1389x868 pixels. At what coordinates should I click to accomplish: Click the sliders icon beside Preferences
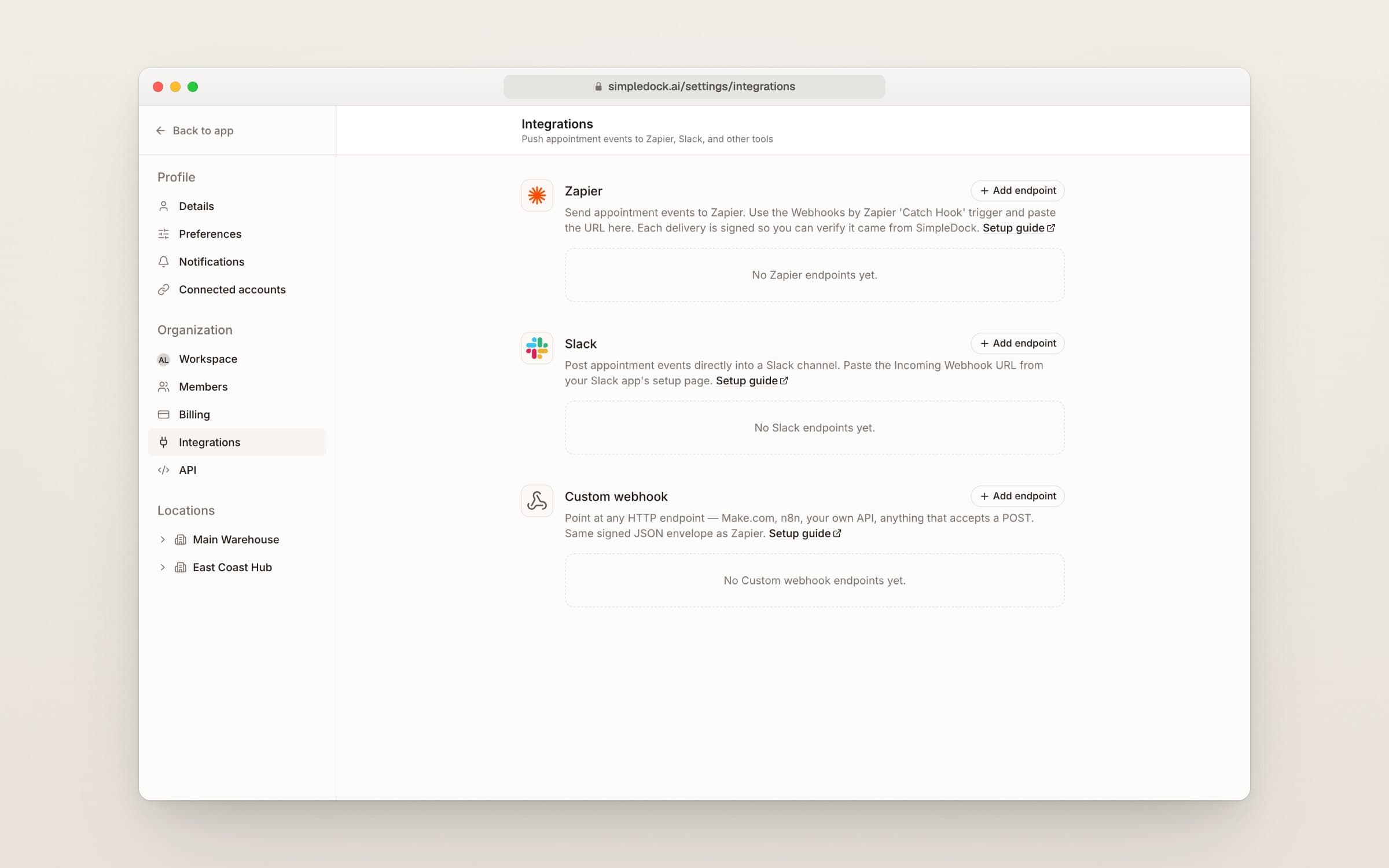coord(164,234)
